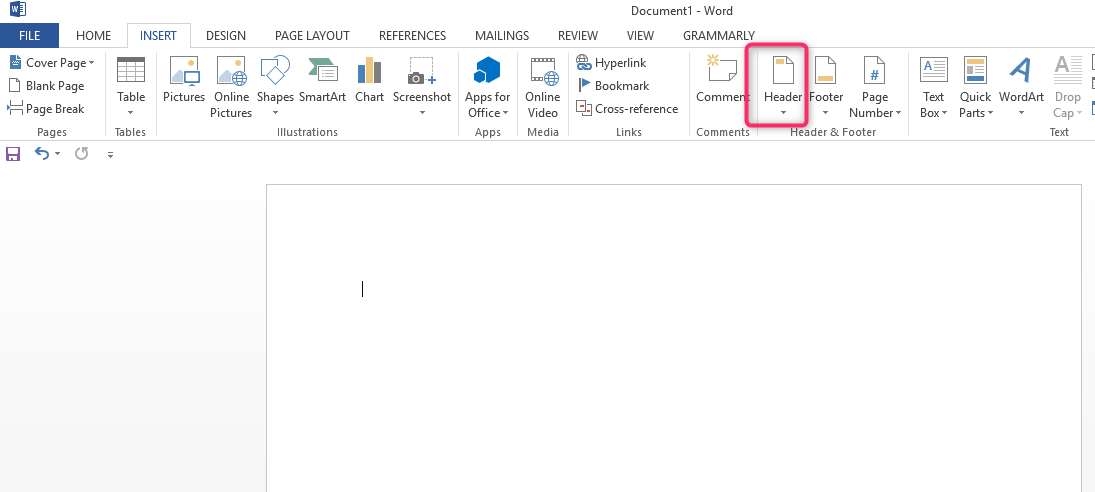The width and height of the screenshot is (1095, 492).
Task: Insert a Page Break
Action: (46, 109)
